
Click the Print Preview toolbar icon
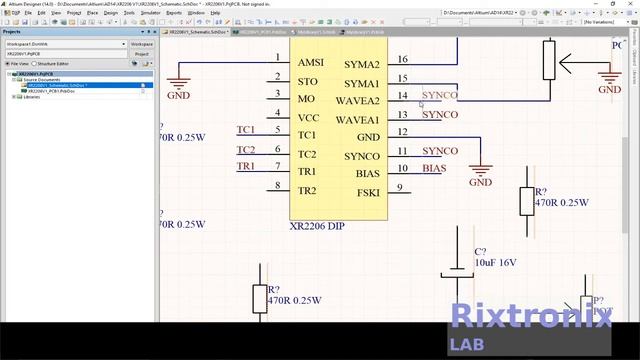pos(44,22)
